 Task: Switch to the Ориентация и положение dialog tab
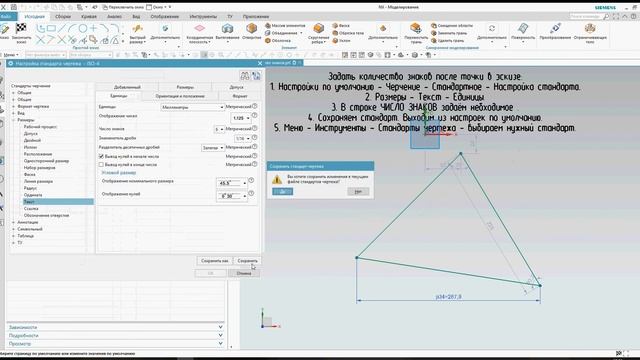[x=180, y=96]
